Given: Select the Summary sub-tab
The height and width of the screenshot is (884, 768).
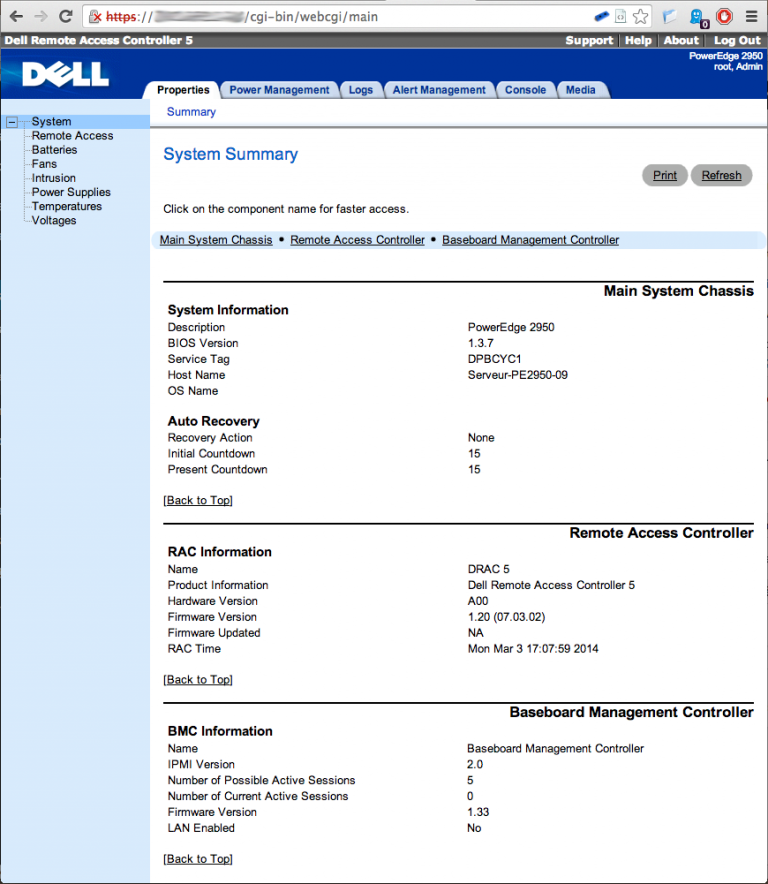Looking at the screenshot, I should 191,112.
